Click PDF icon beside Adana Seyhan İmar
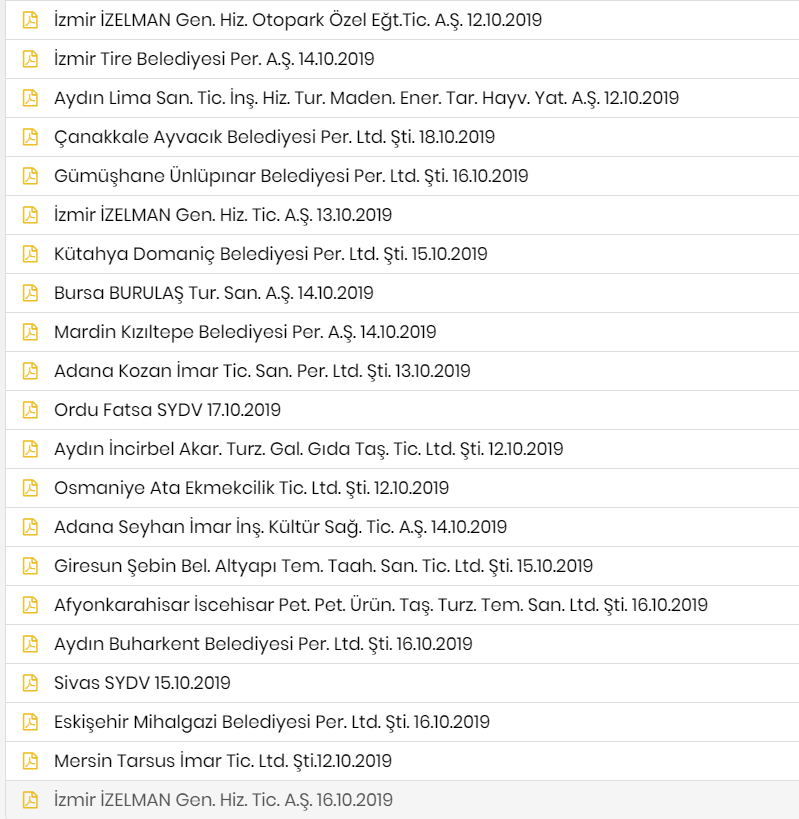Image resolution: width=799 pixels, height=819 pixels. pyautogui.click(x=30, y=527)
